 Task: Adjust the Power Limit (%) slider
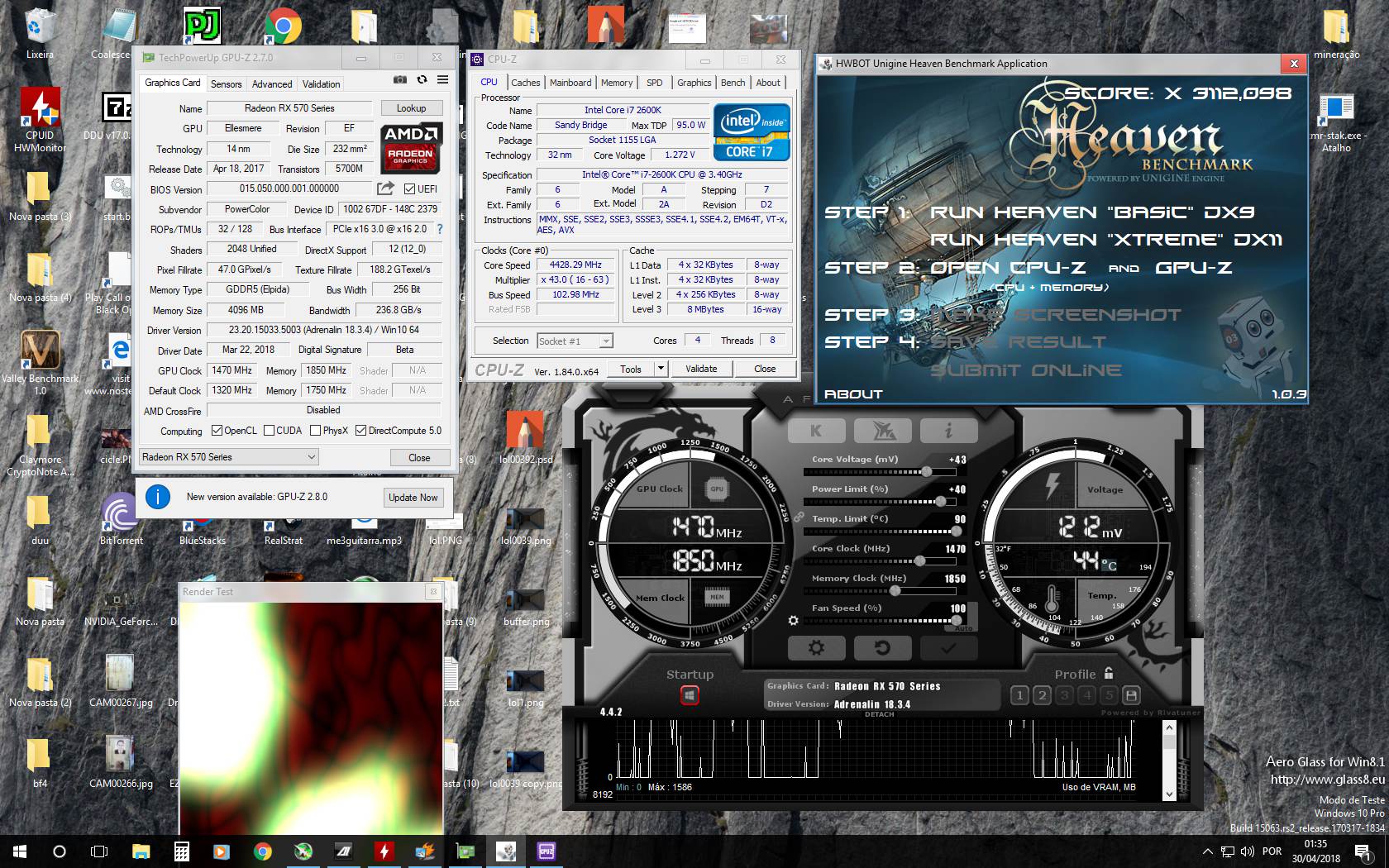point(878,502)
